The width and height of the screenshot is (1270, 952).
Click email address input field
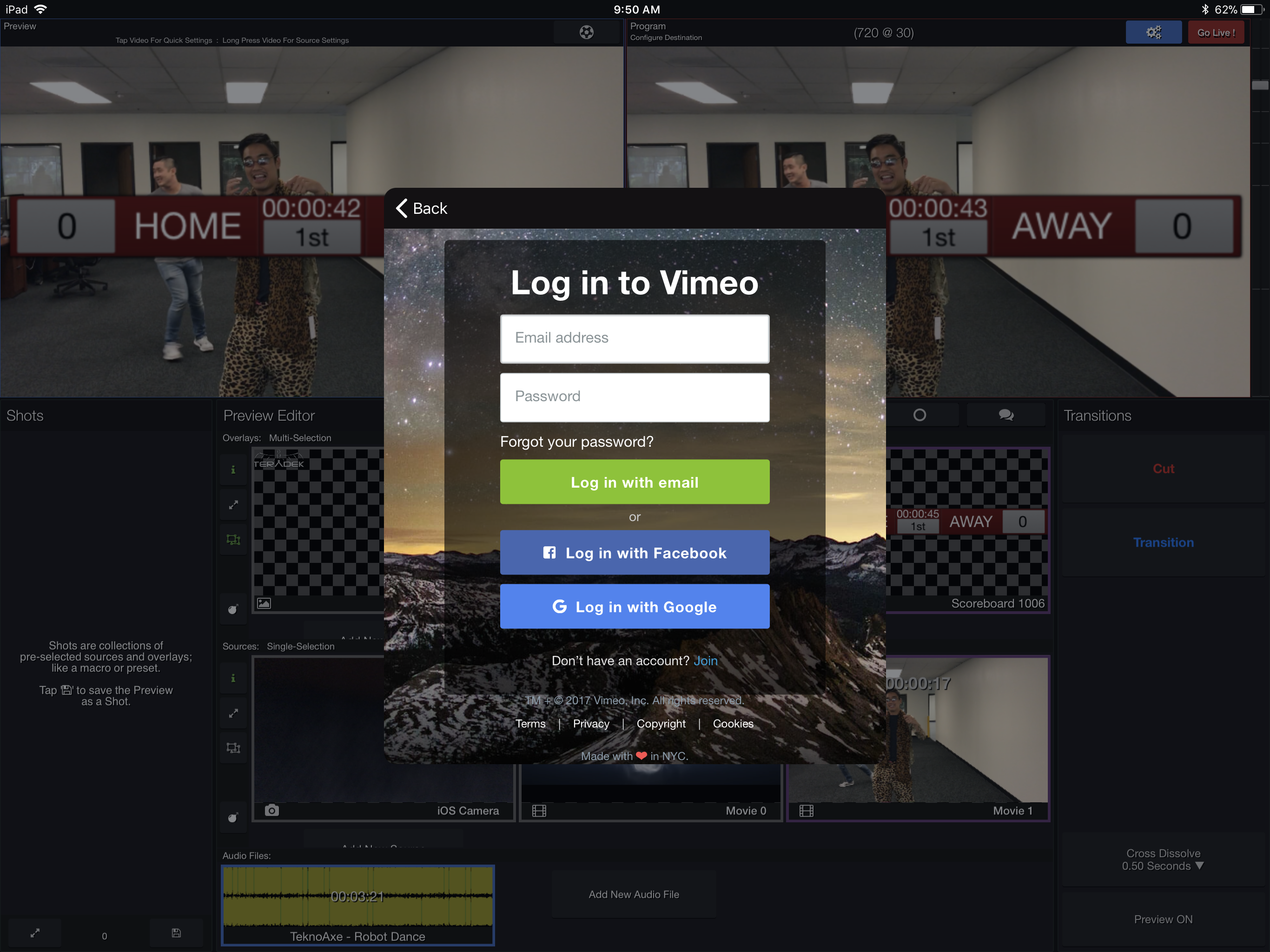[635, 338]
